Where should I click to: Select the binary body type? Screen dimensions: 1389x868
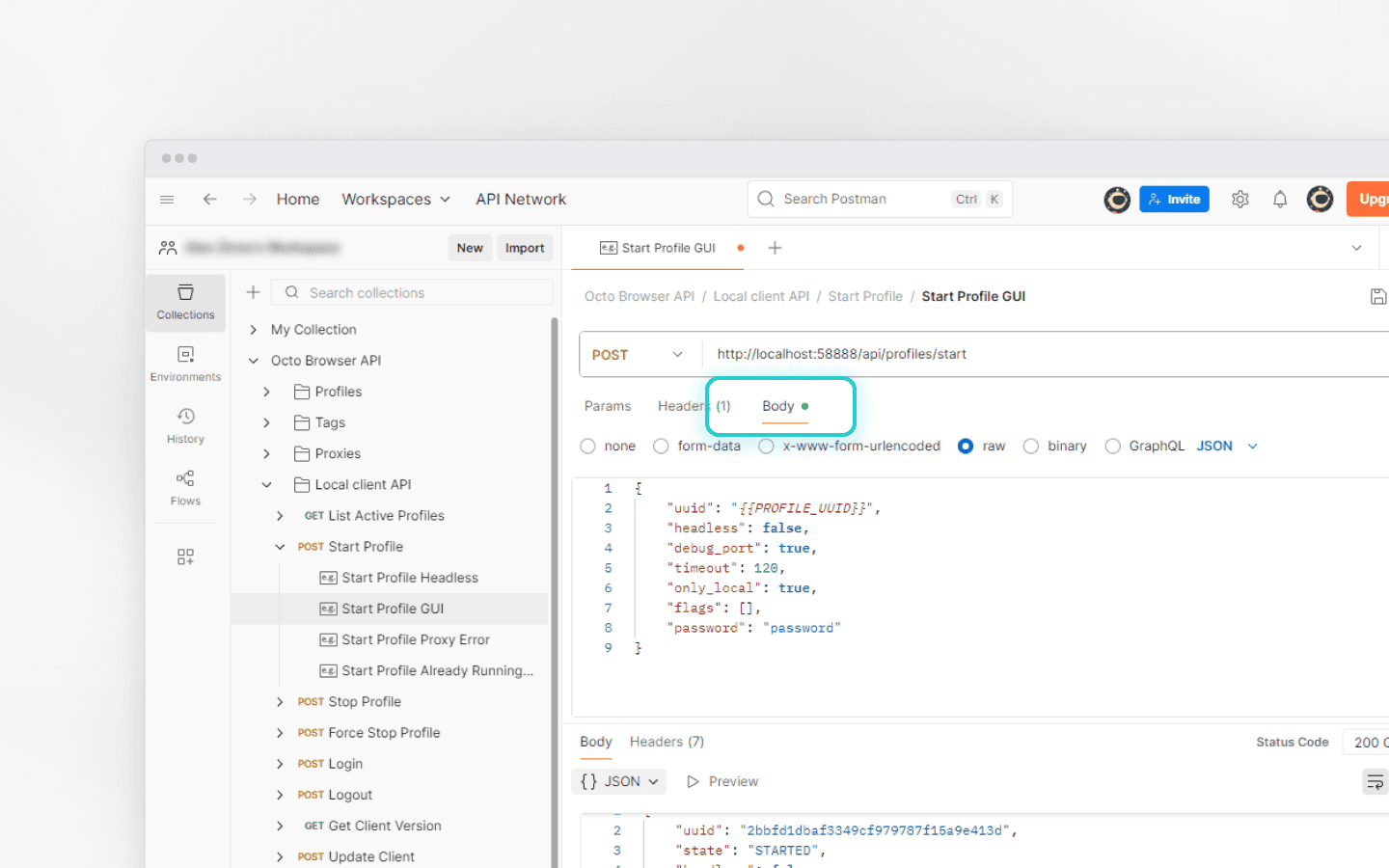1031,447
